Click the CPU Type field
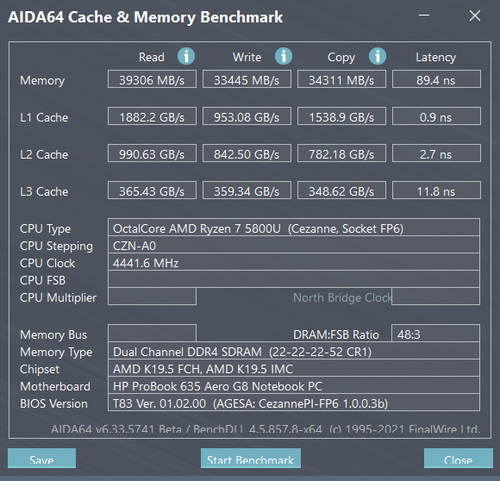 [294, 228]
